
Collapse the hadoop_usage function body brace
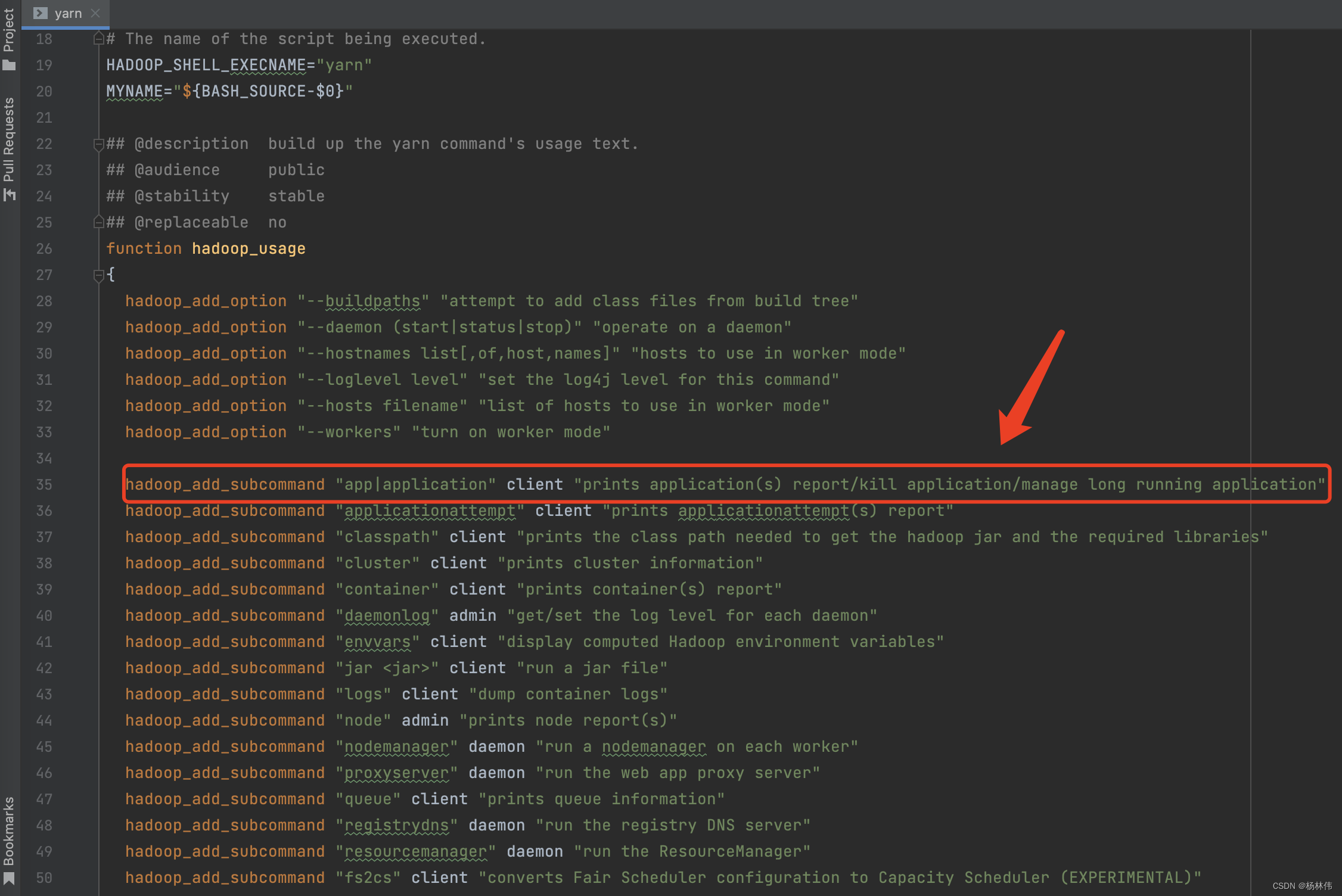coord(99,275)
